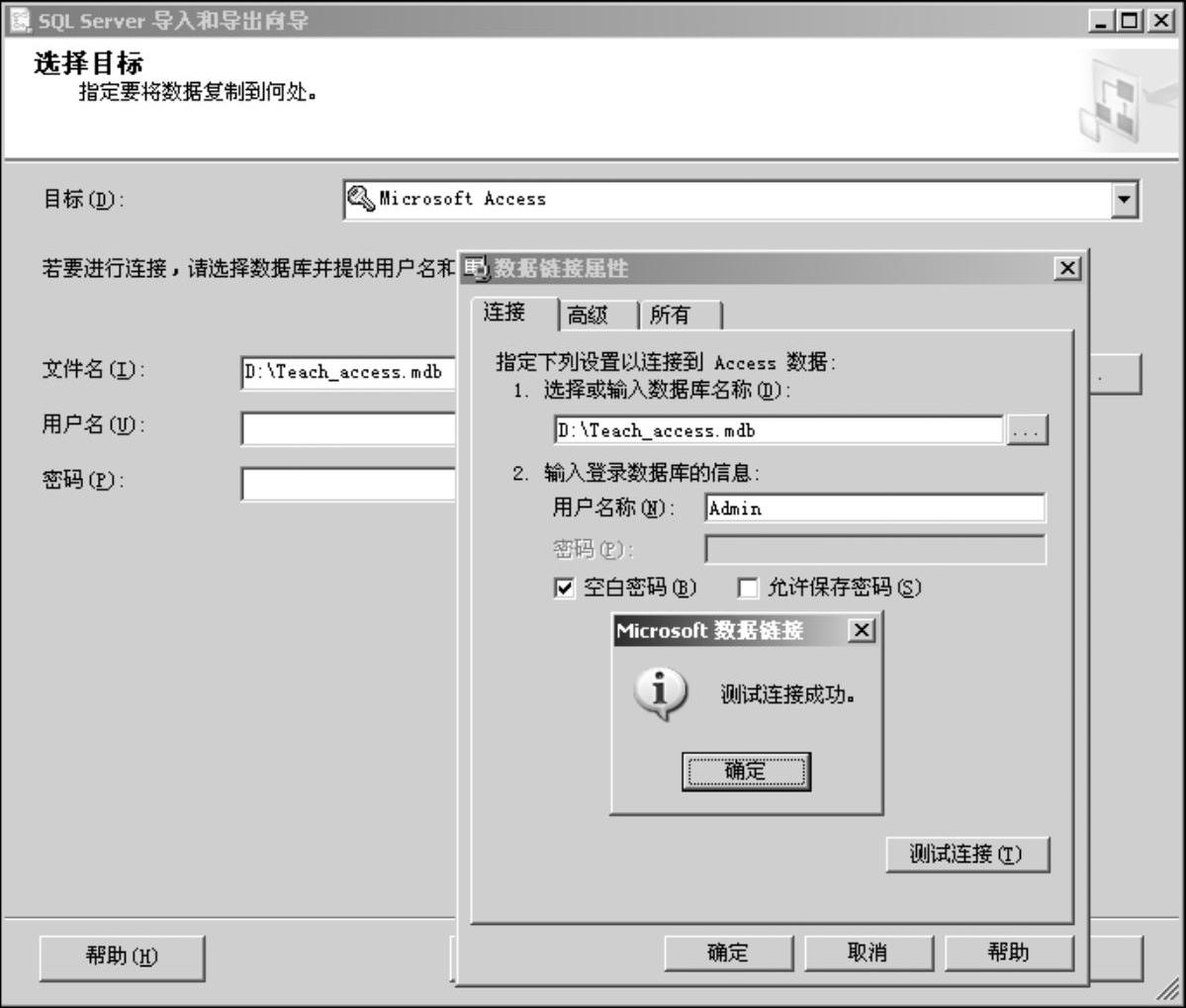Click 取消 in data link properties dialog

(x=869, y=953)
